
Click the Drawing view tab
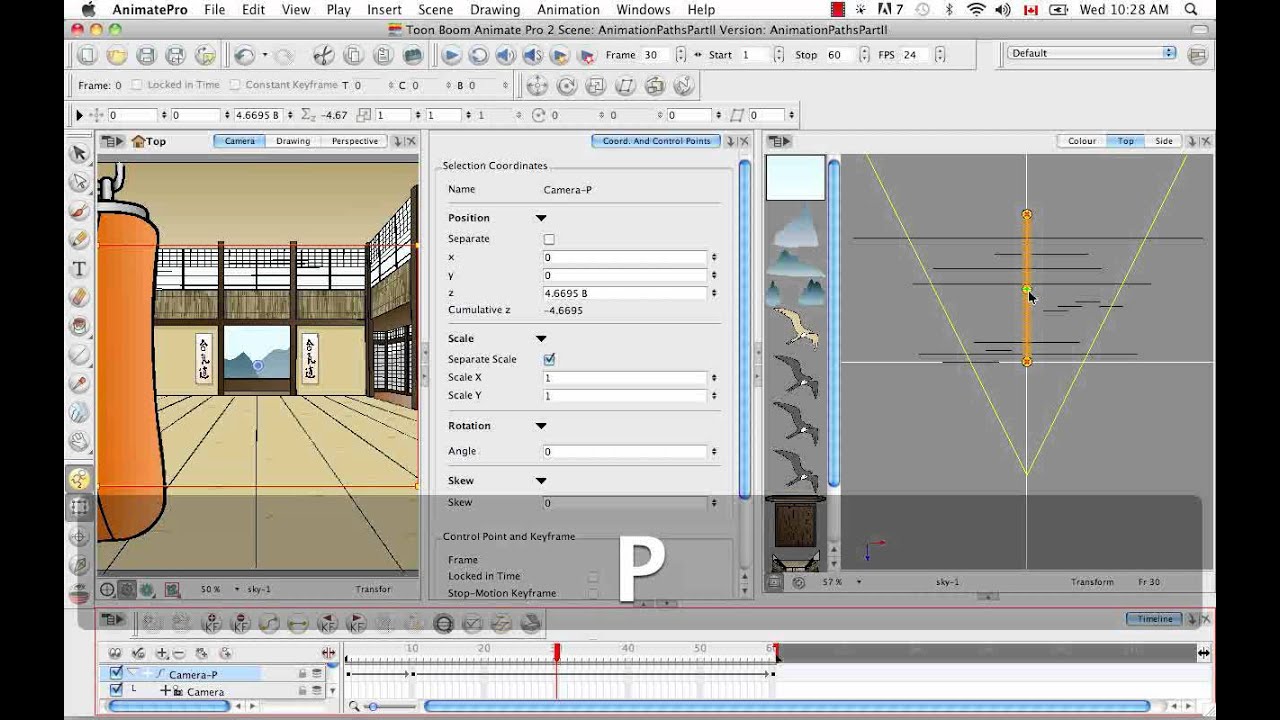point(293,141)
